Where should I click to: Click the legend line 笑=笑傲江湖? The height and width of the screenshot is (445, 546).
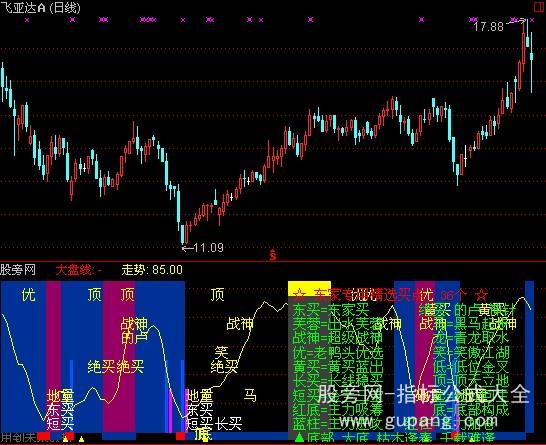(x=471, y=353)
